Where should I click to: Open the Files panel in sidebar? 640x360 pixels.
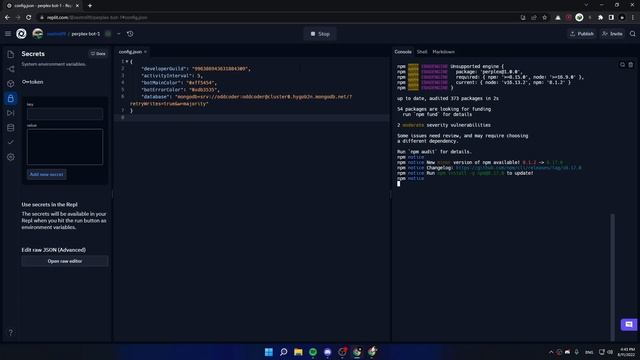(11, 54)
